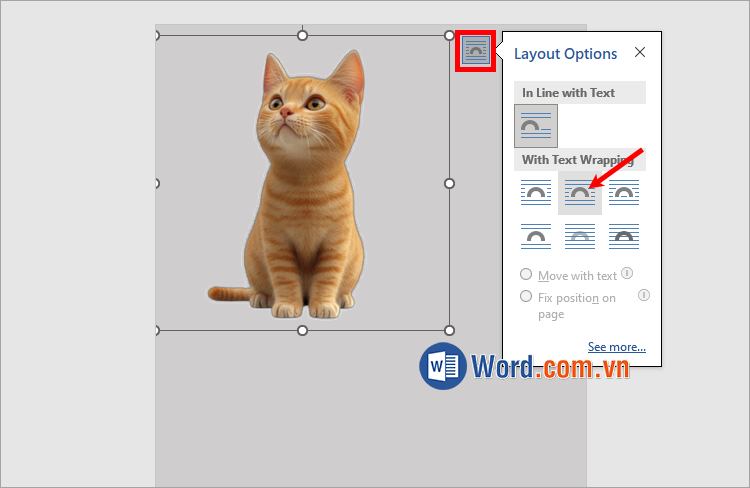Image resolution: width=750 pixels, height=488 pixels.
Task: Click the right-middle sizing handle of the image
Action: 449,183
